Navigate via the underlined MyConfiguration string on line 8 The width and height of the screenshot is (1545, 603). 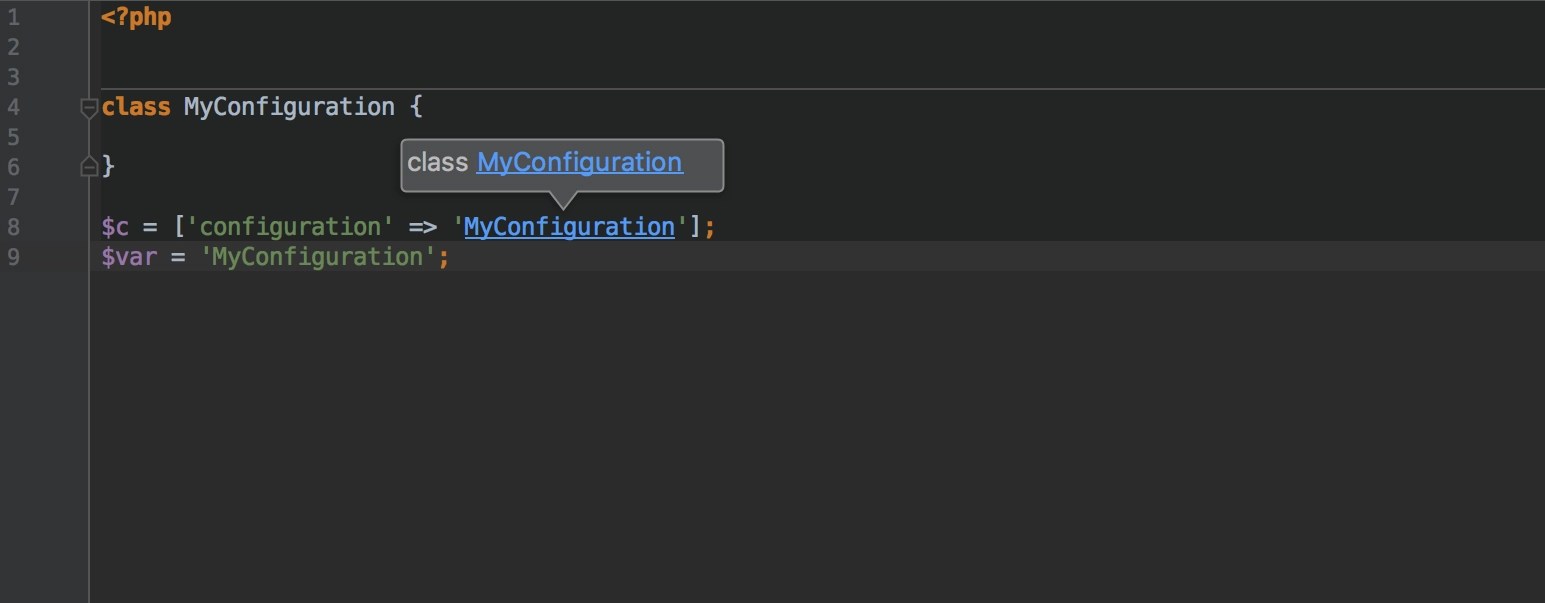pyautogui.click(x=568, y=227)
